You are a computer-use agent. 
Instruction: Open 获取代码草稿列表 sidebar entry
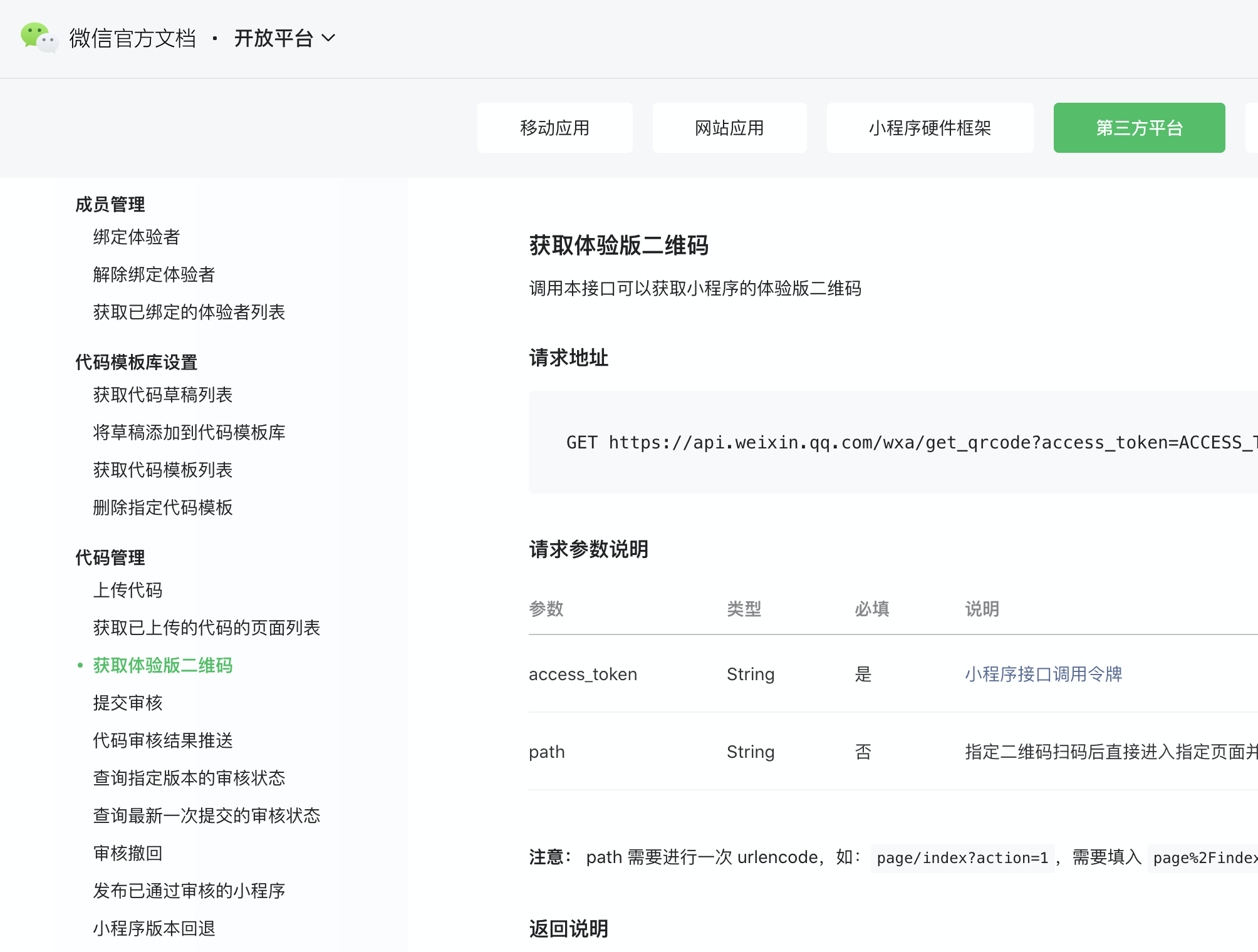pos(163,395)
